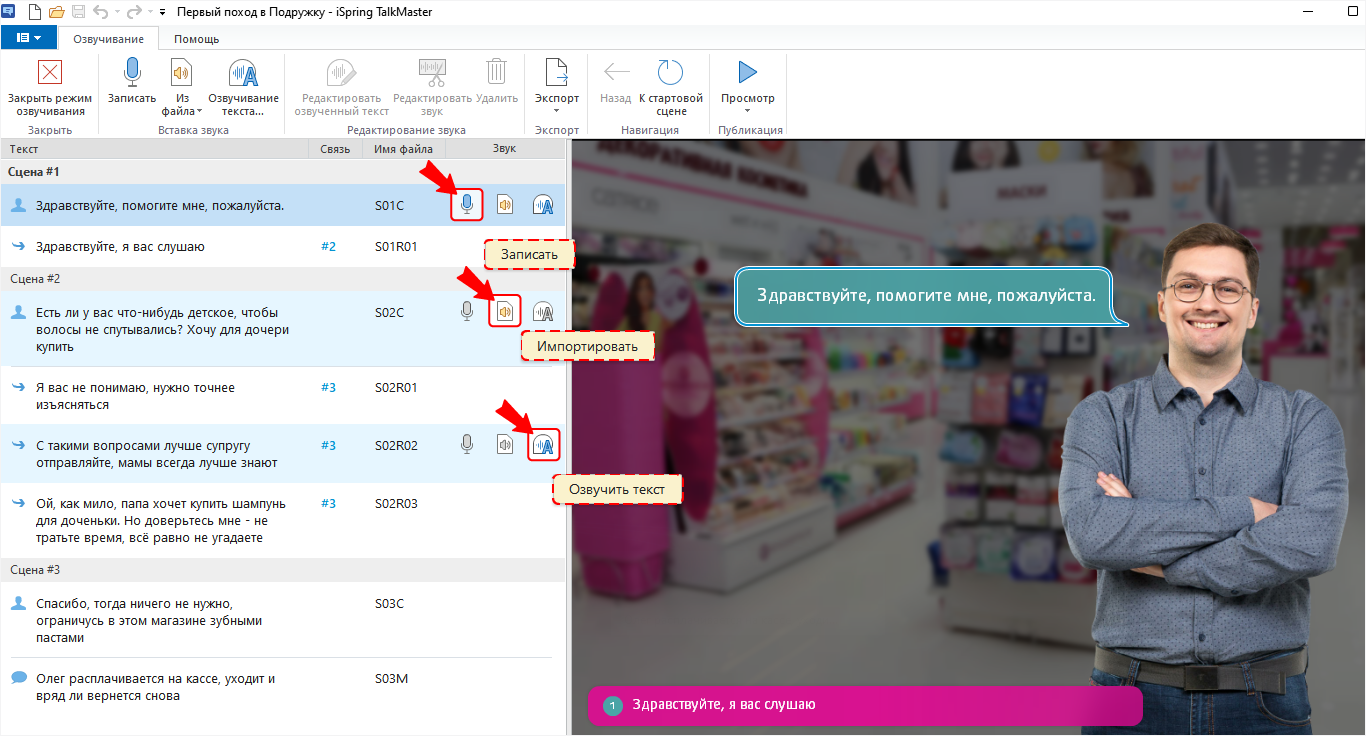
Task: Click the Имя файла column header
Action: coord(404,149)
